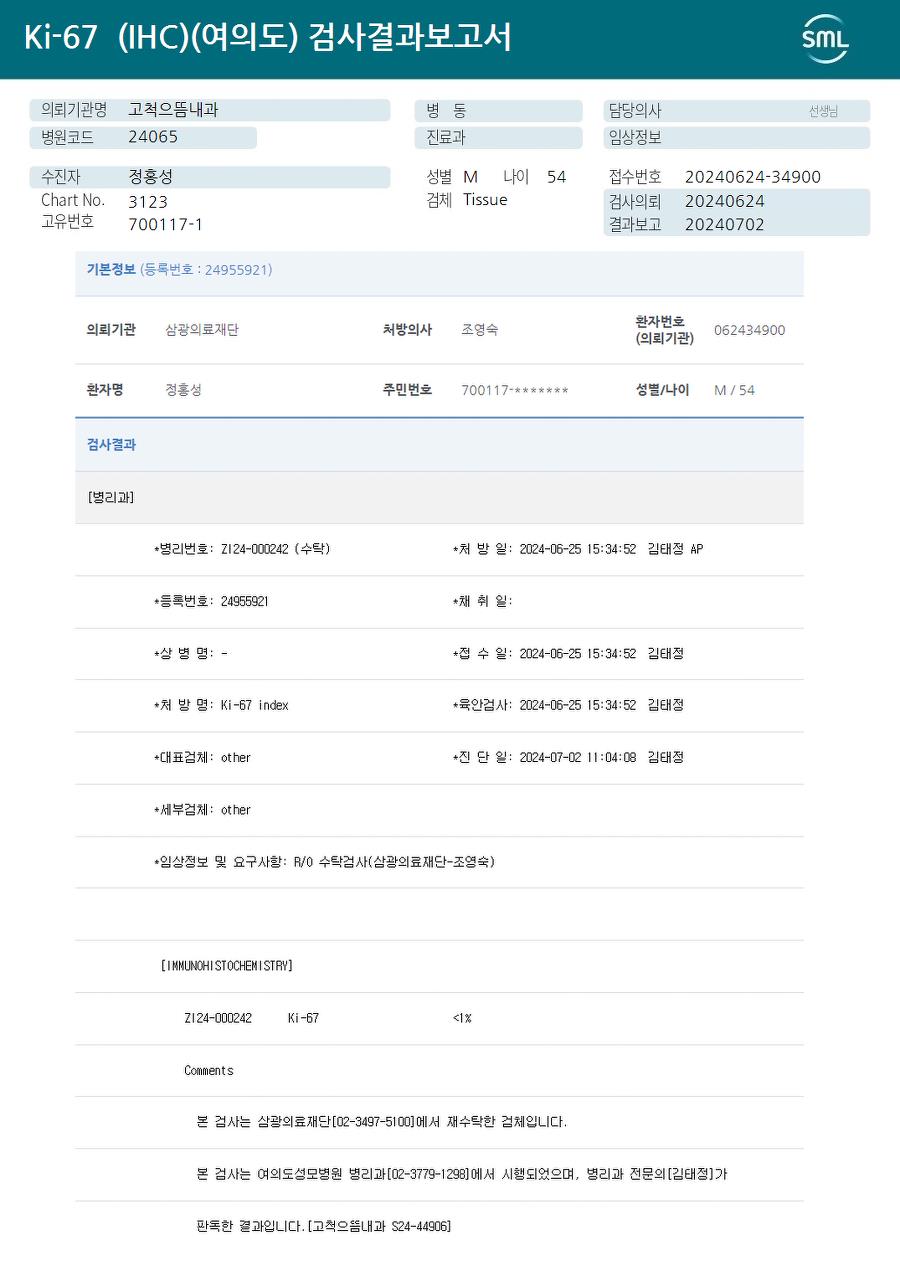Click the 육안검사 date line
Viewport: 900px width, 1271px height.
click(x=567, y=705)
